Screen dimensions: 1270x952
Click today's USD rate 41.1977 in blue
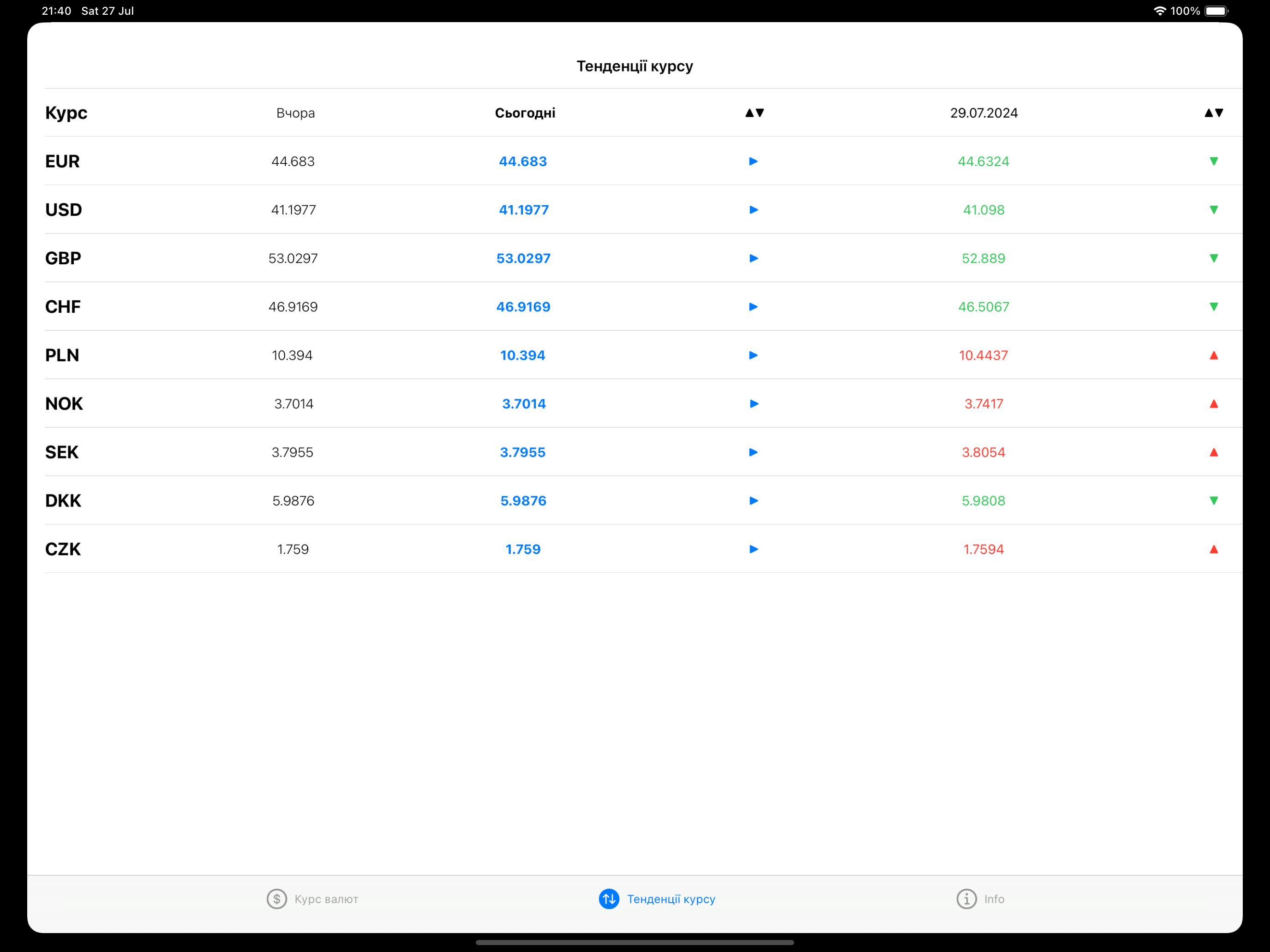(x=524, y=209)
